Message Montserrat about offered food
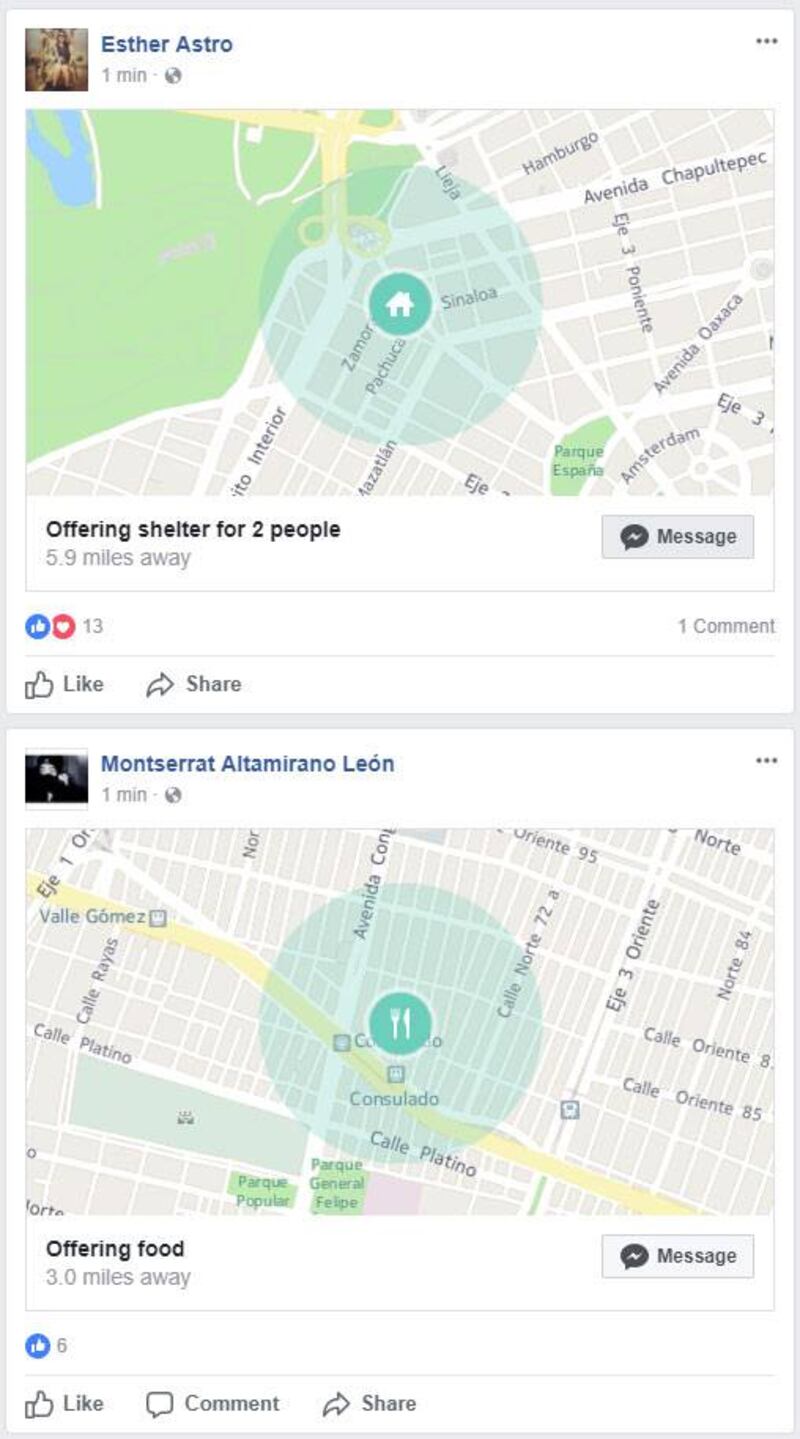This screenshot has height=1439, width=800. [x=678, y=1257]
